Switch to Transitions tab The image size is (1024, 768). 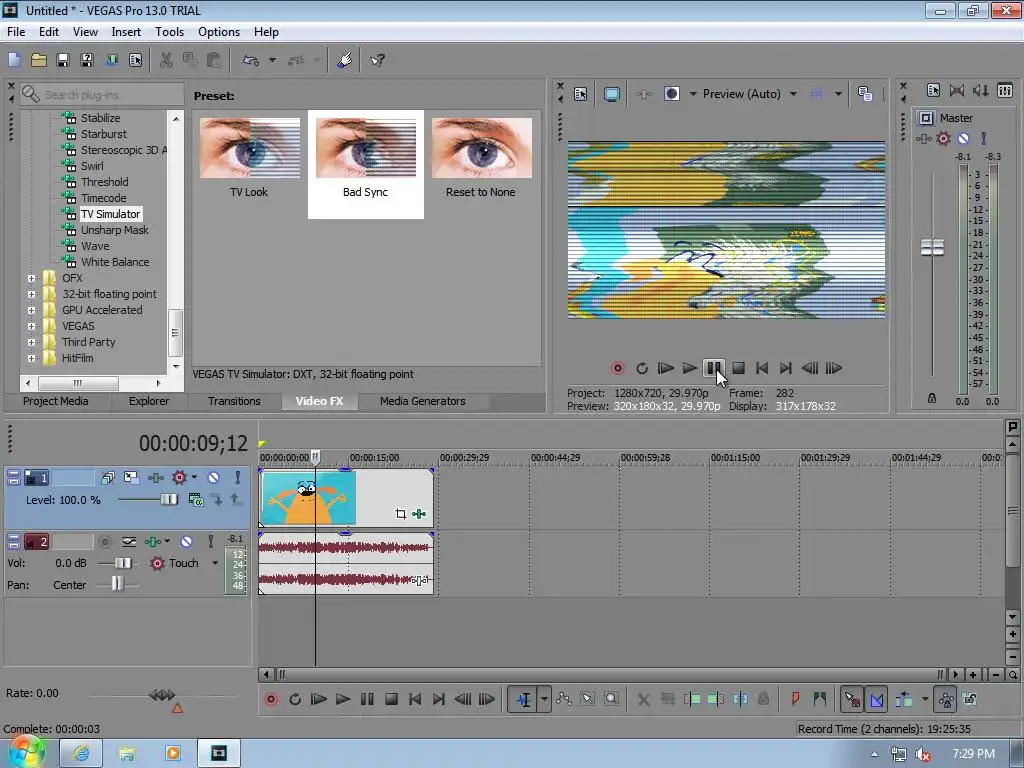pos(234,401)
